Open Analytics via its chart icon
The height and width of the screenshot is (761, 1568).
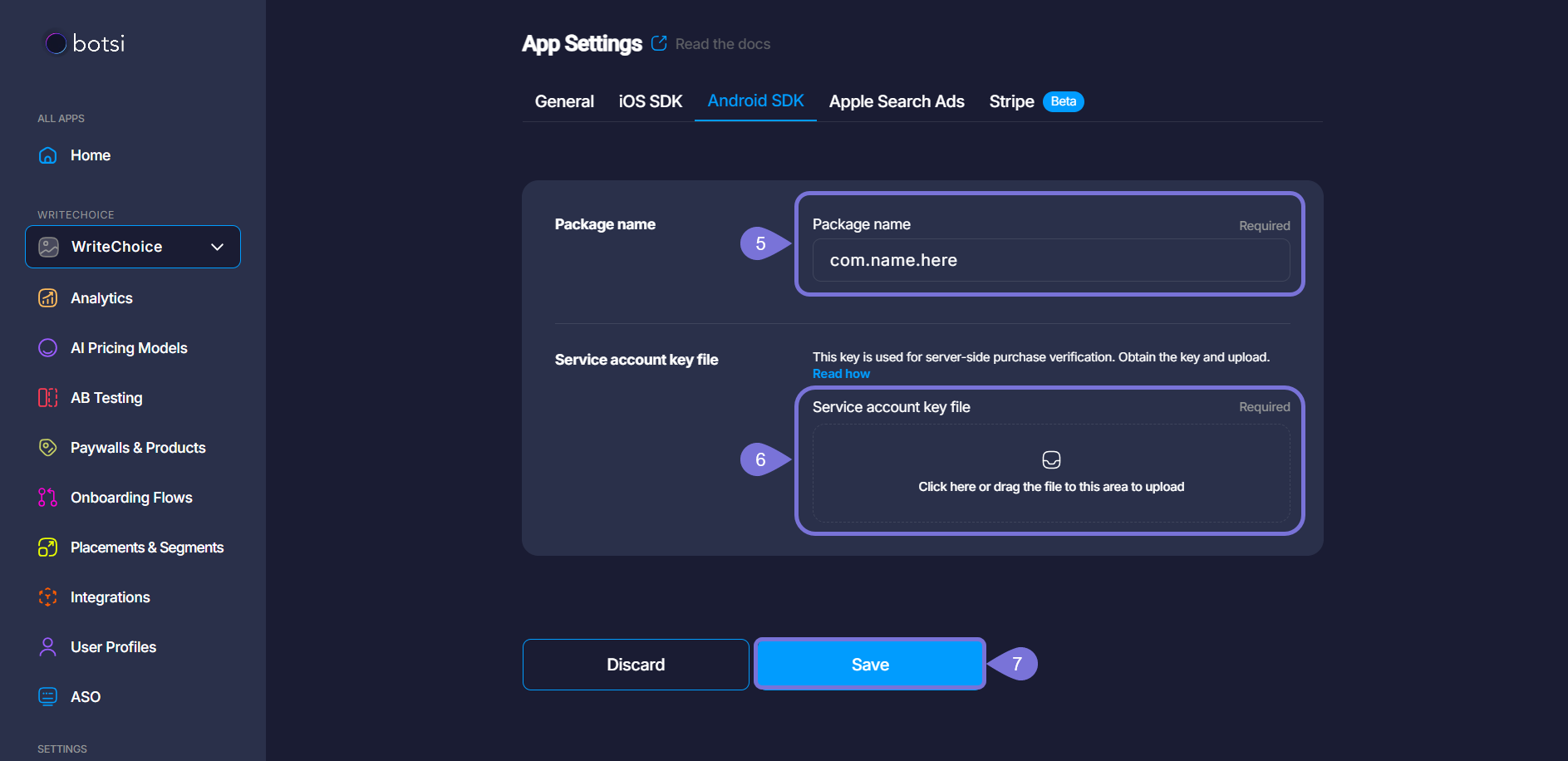click(48, 298)
